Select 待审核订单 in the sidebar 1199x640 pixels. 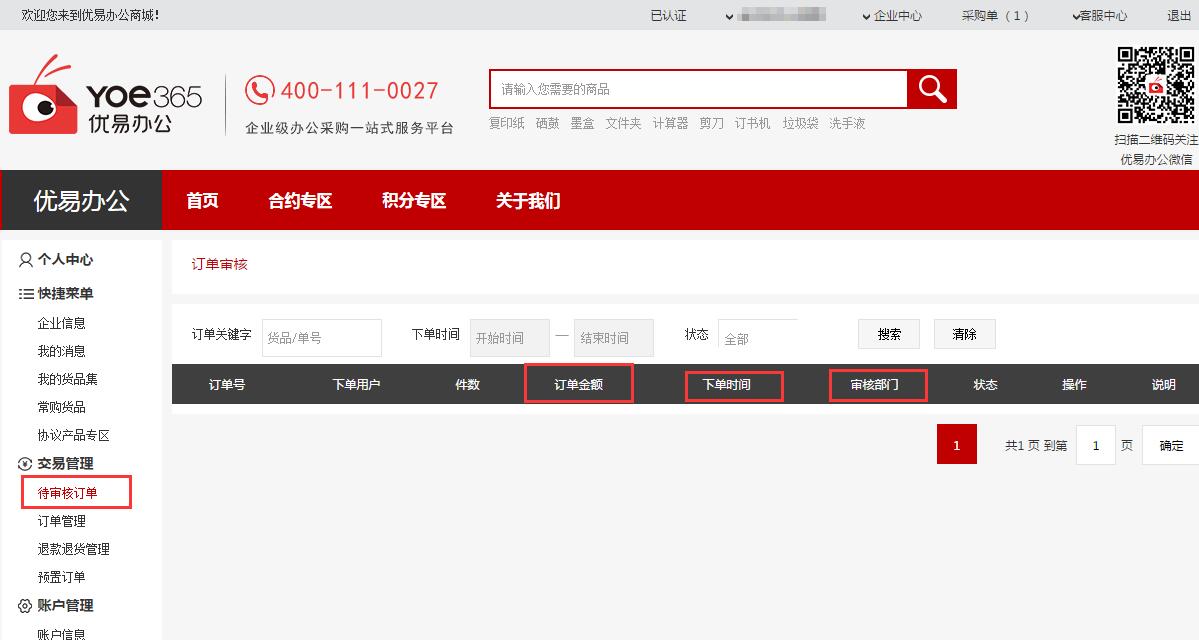(x=68, y=493)
